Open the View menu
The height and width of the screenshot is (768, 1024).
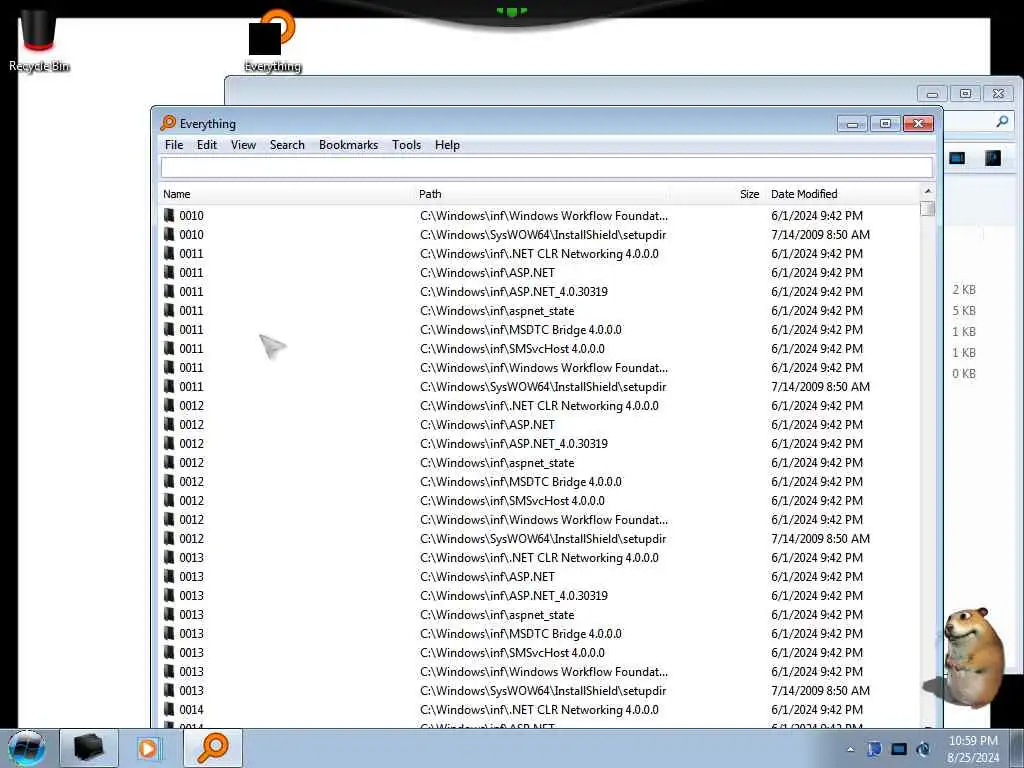point(244,145)
